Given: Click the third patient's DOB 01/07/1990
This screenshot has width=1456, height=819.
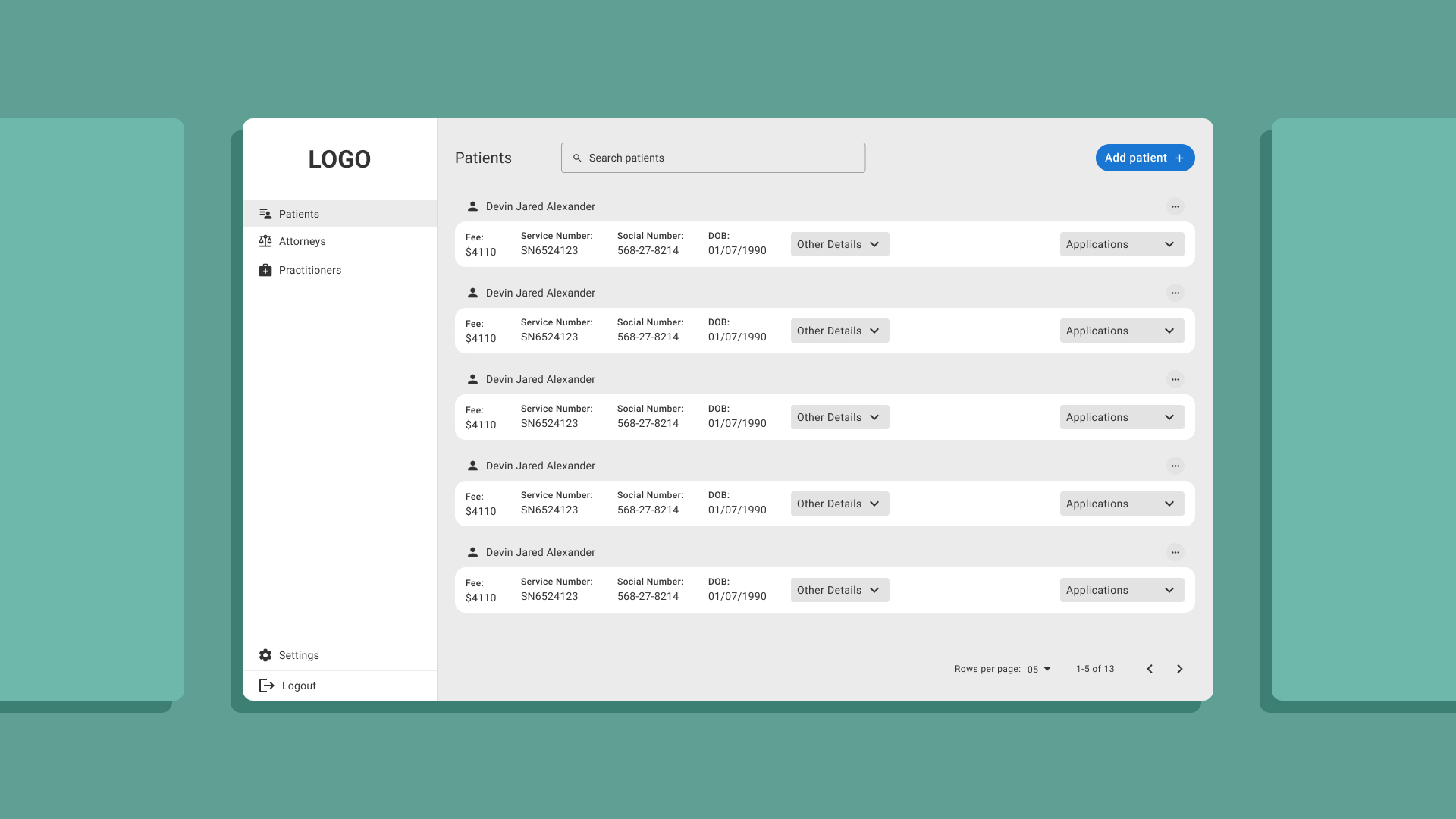Looking at the screenshot, I should click(737, 423).
